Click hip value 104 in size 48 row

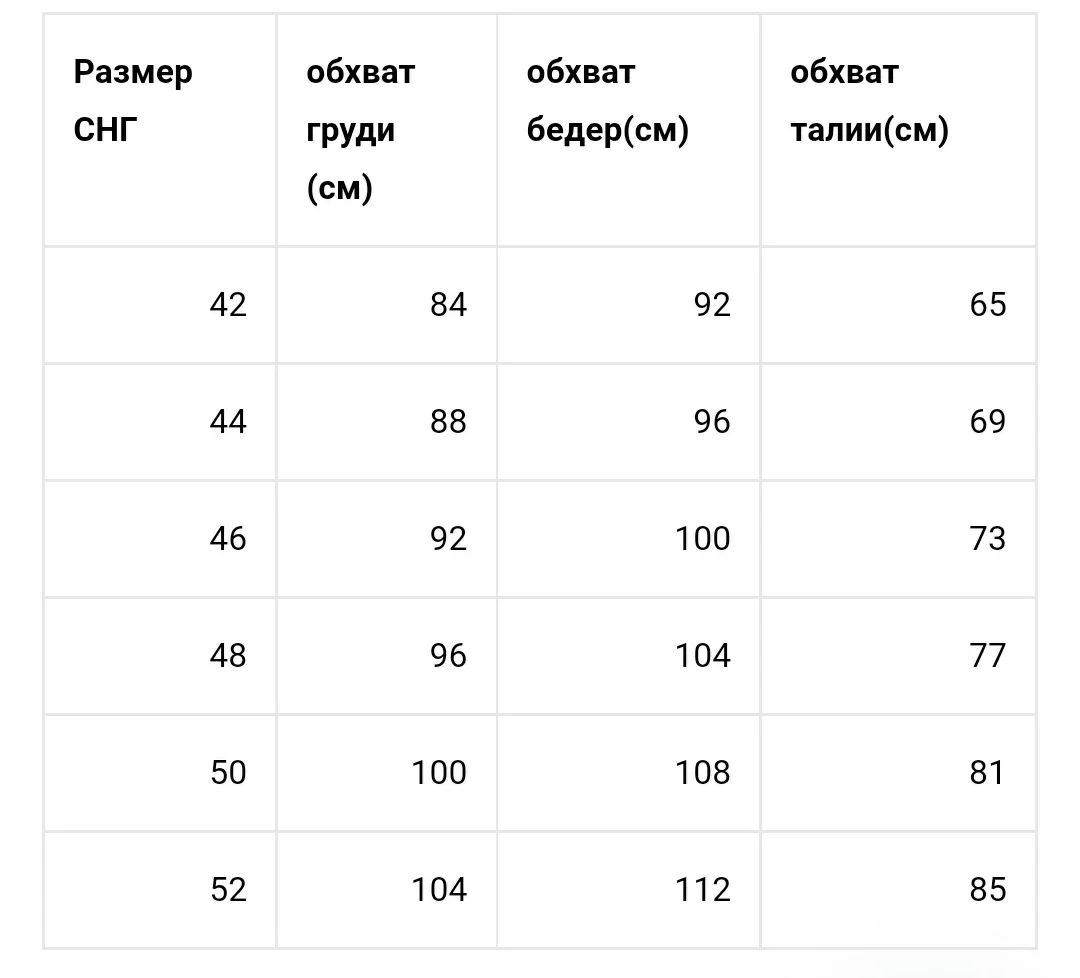(x=628, y=656)
